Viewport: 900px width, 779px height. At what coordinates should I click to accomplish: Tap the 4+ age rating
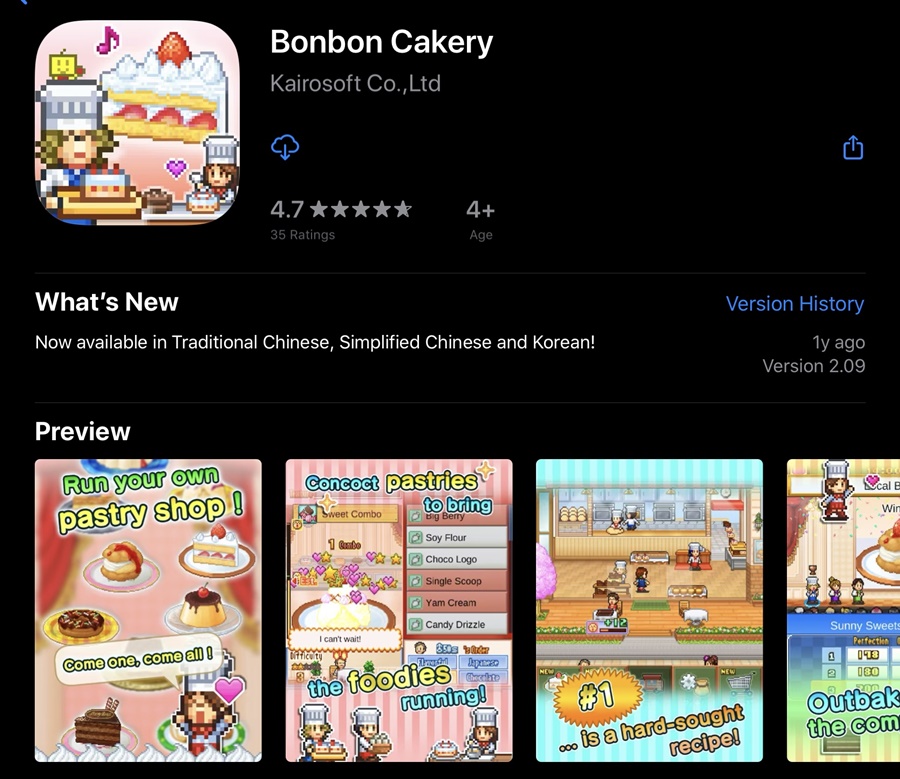click(480, 218)
